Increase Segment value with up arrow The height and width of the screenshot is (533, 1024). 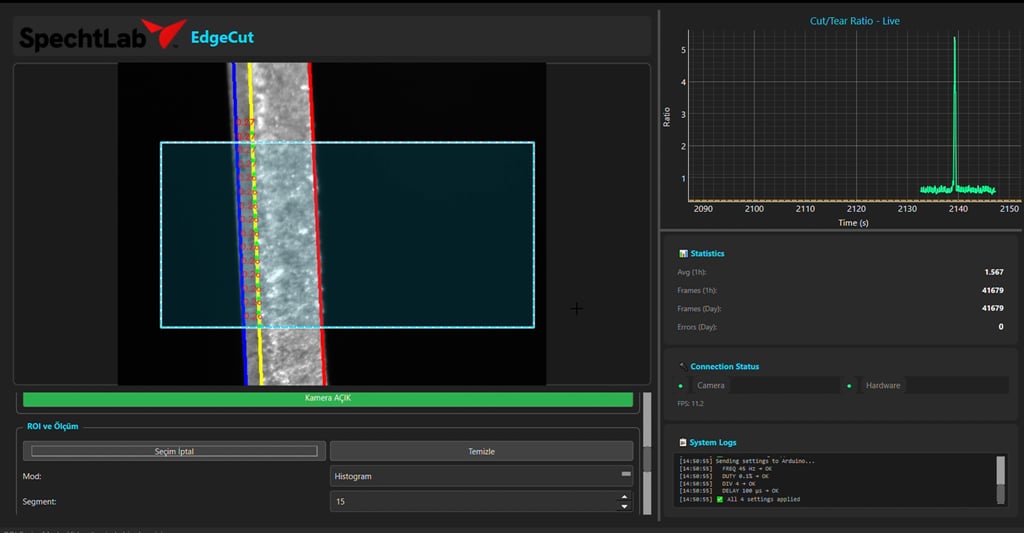click(625, 496)
